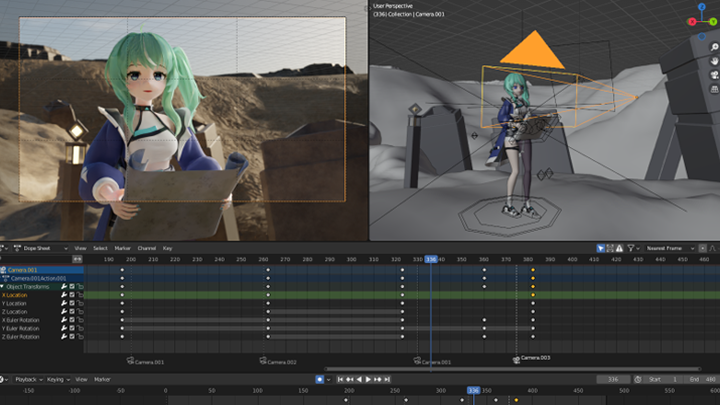Open the Key menu
Screen dimensions: 720x405
point(167,248)
